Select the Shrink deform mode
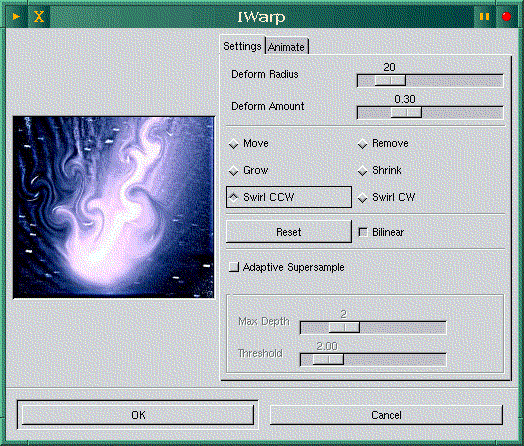This screenshot has height=446, width=524. pos(380,170)
